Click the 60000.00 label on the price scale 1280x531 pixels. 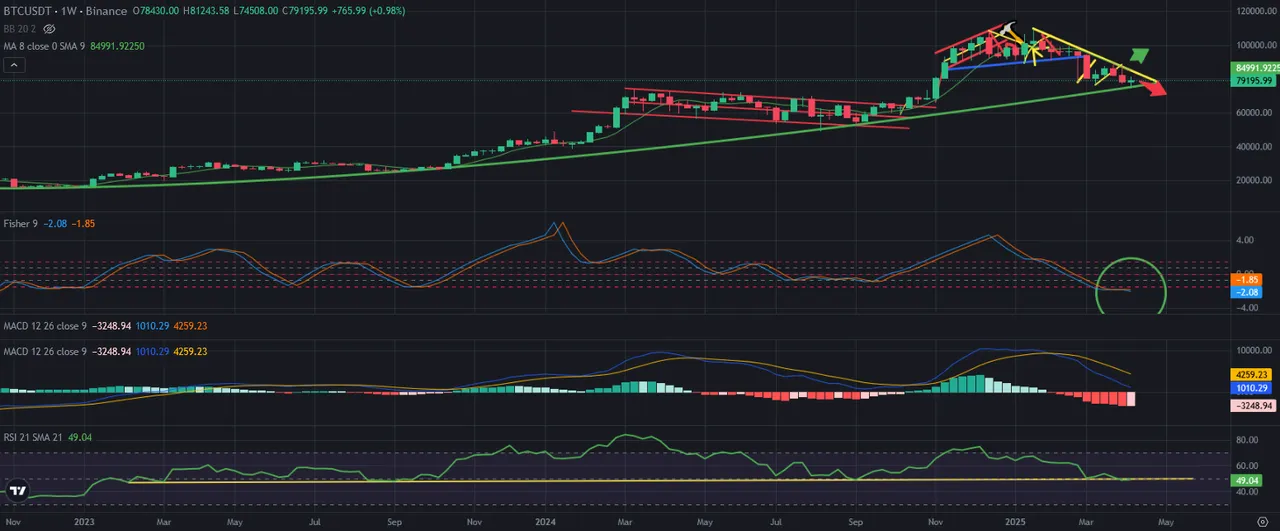pyautogui.click(x=1255, y=113)
